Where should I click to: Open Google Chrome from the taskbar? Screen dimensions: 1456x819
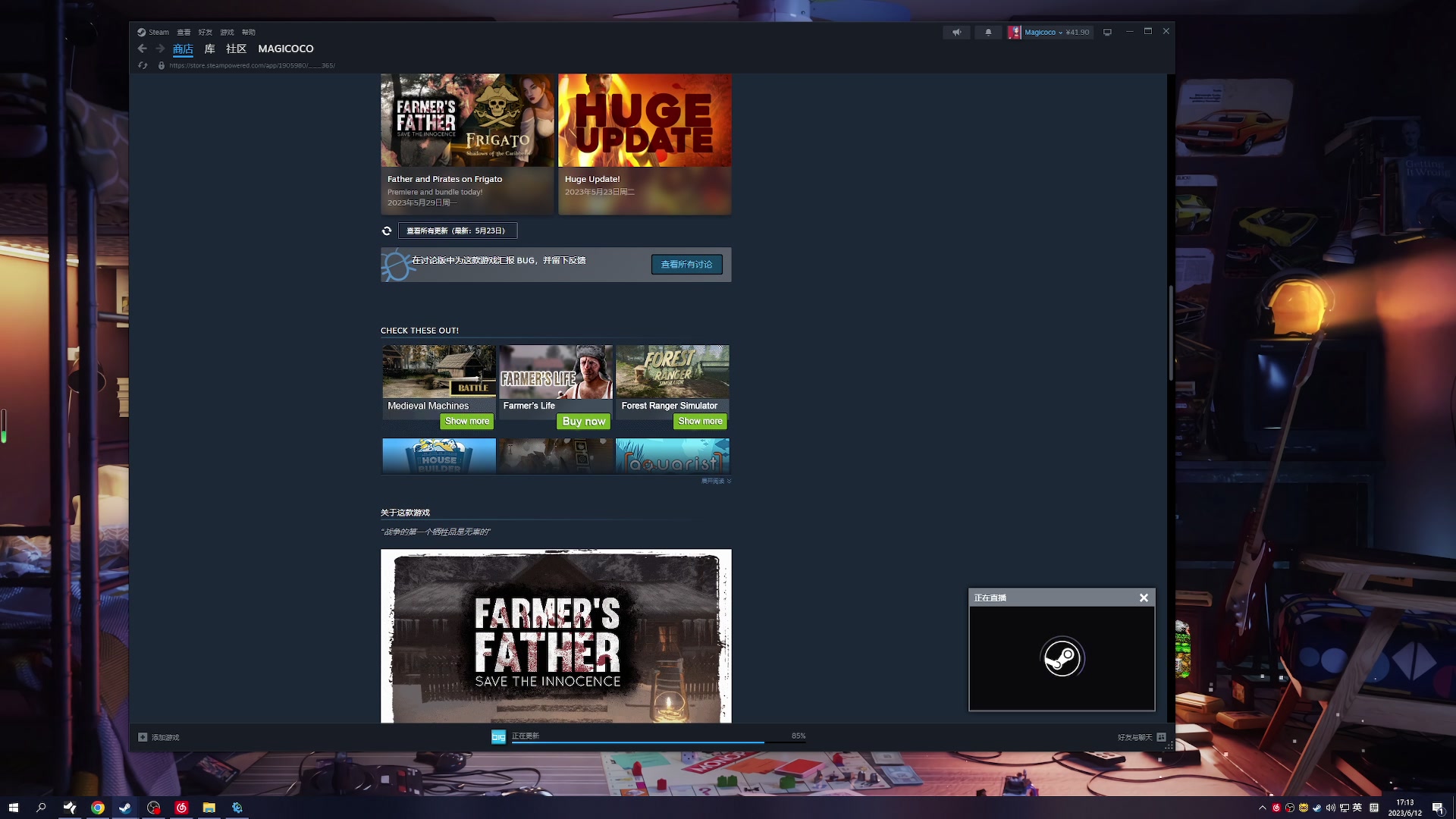98,808
